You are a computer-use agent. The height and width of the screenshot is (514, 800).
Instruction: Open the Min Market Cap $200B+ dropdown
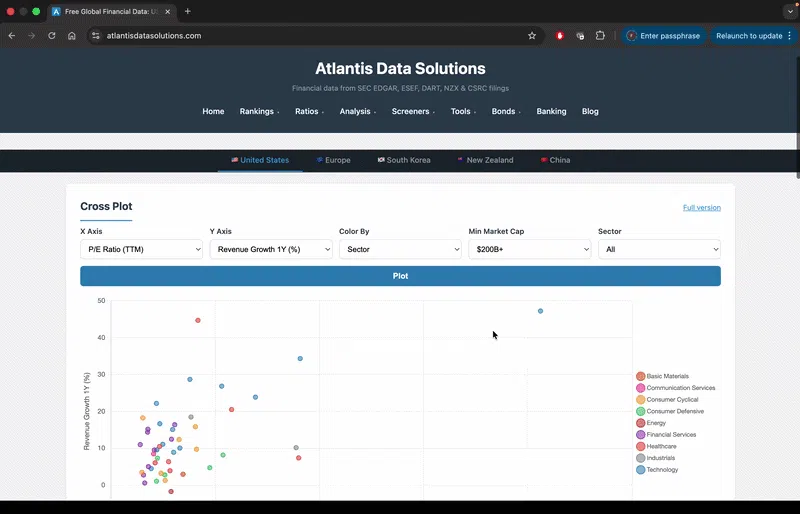click(x=530, y=249)
